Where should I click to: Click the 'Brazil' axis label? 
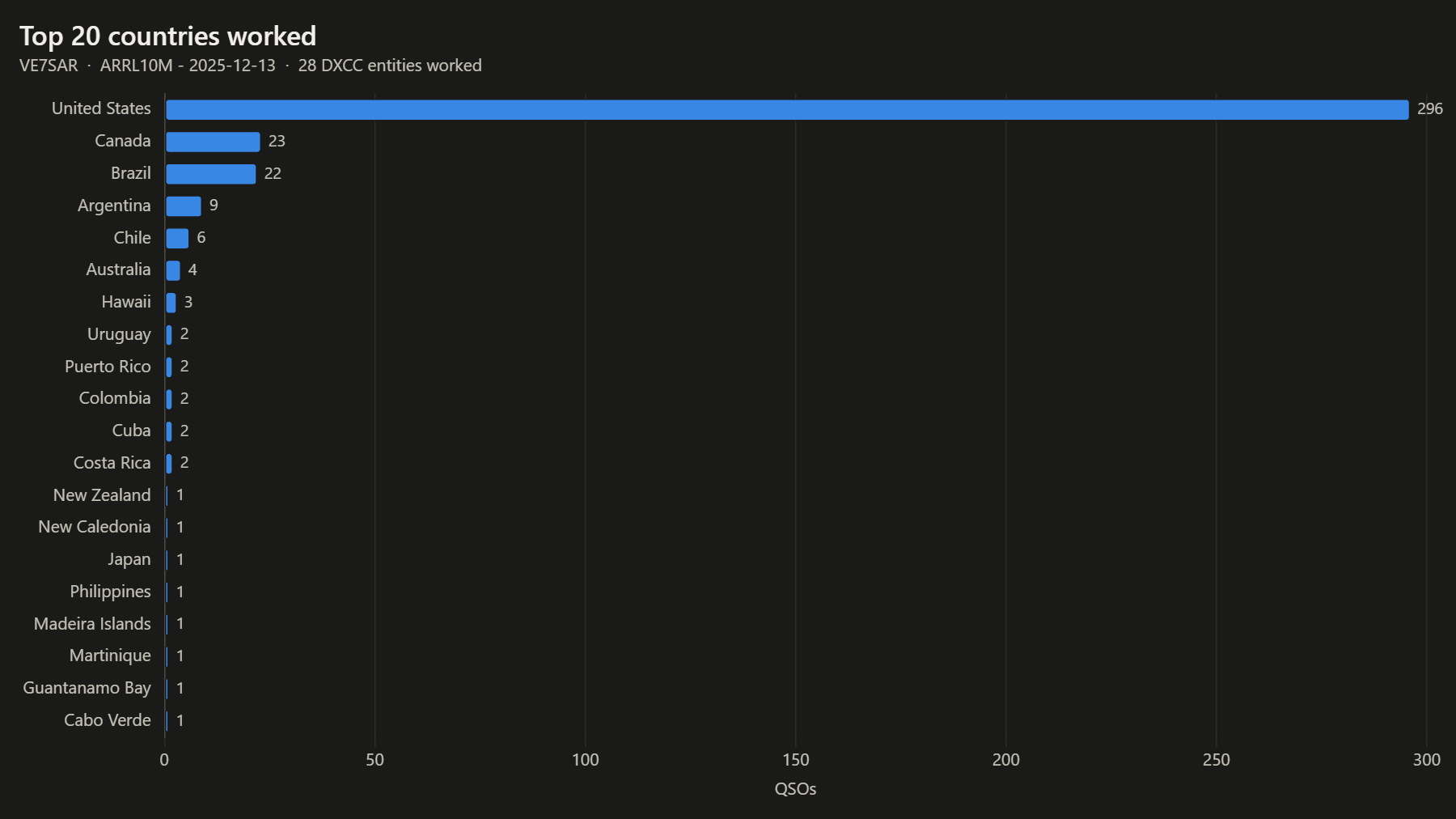(131, 173)
